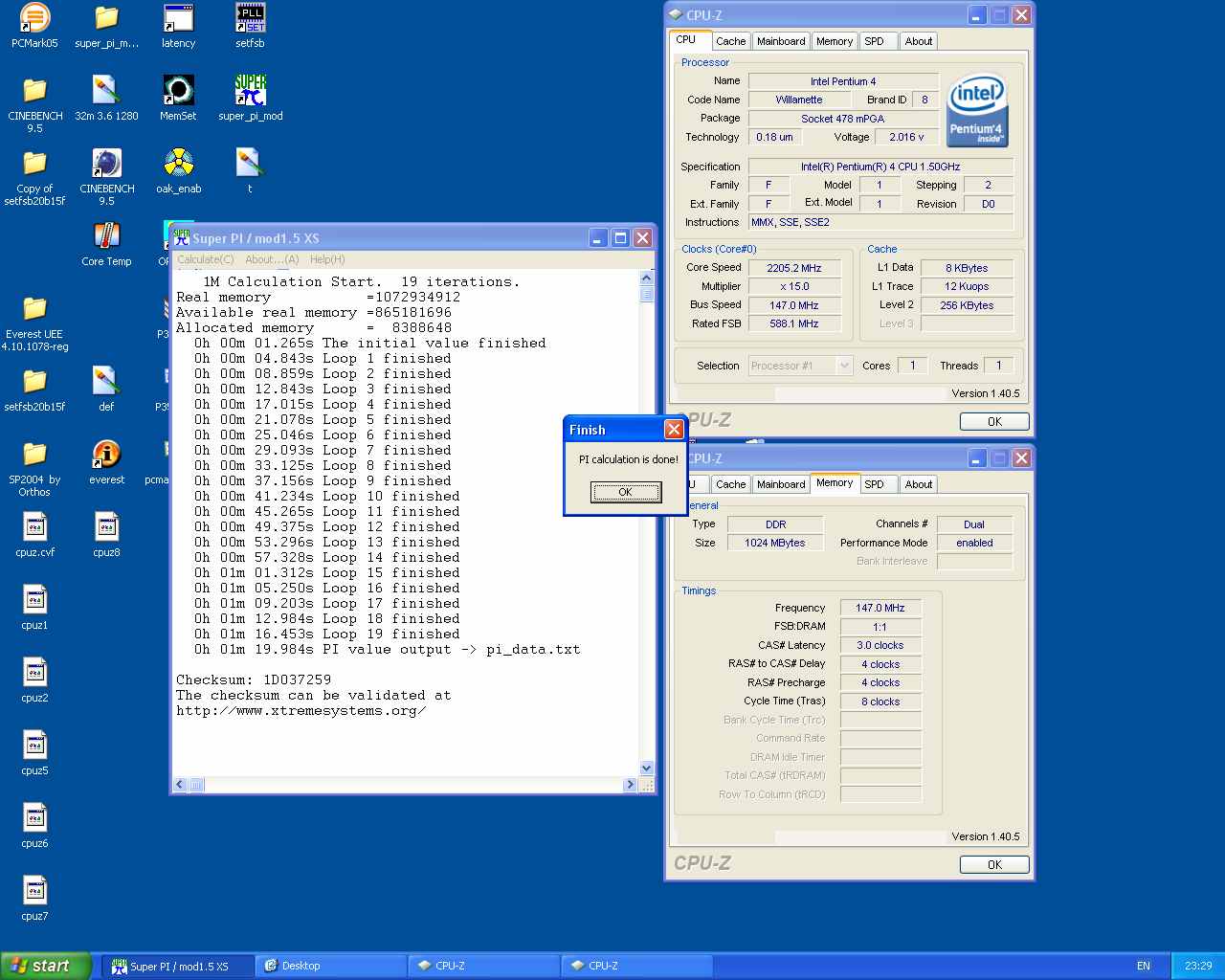Launch the super_pi_mod shortcut
The width and height of the screenshot is (1225, 980).
click(250, 99)
